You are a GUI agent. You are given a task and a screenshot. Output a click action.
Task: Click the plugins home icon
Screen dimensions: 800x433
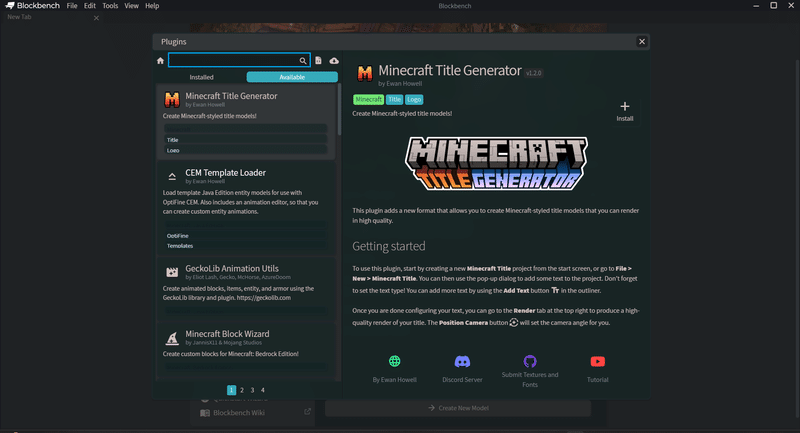pos(160,61)
